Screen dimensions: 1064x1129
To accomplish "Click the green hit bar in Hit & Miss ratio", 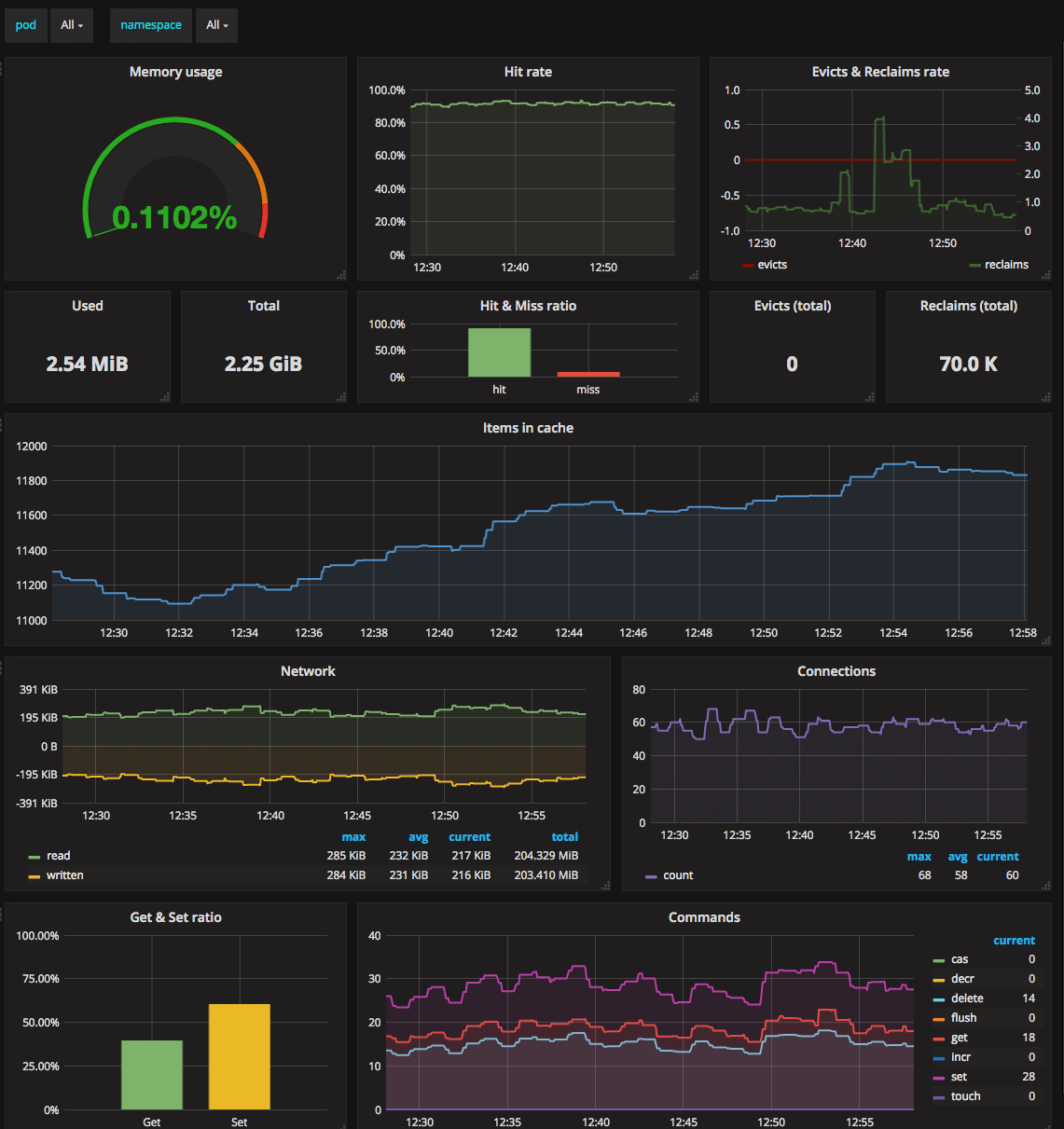I will click(x=499, y=352).
